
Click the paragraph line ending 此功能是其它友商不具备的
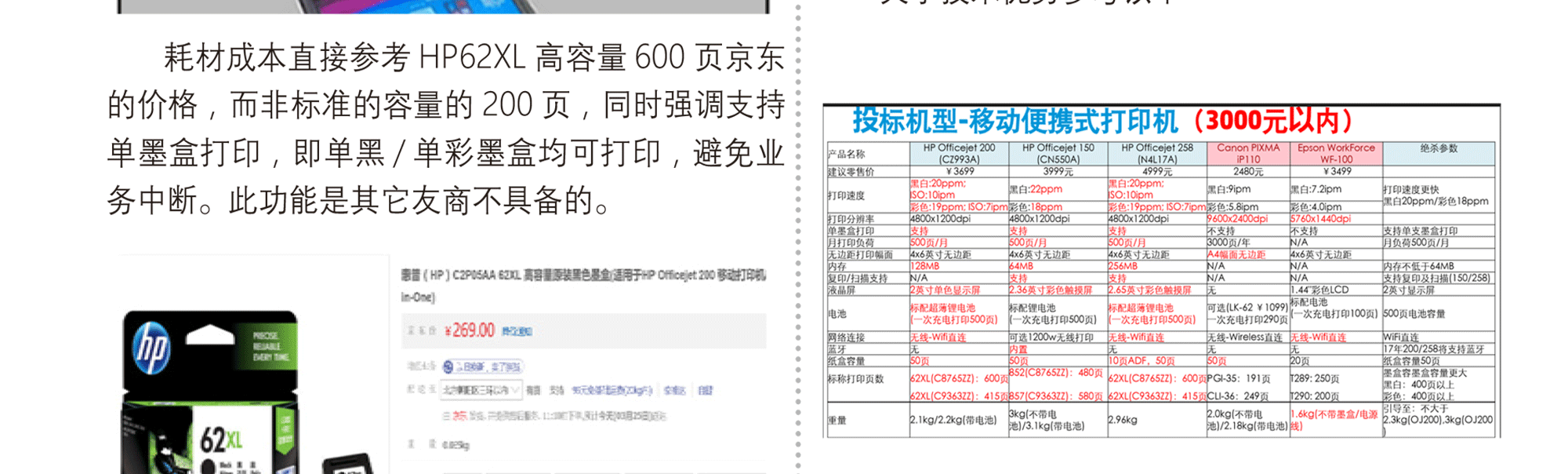[359, 201]
